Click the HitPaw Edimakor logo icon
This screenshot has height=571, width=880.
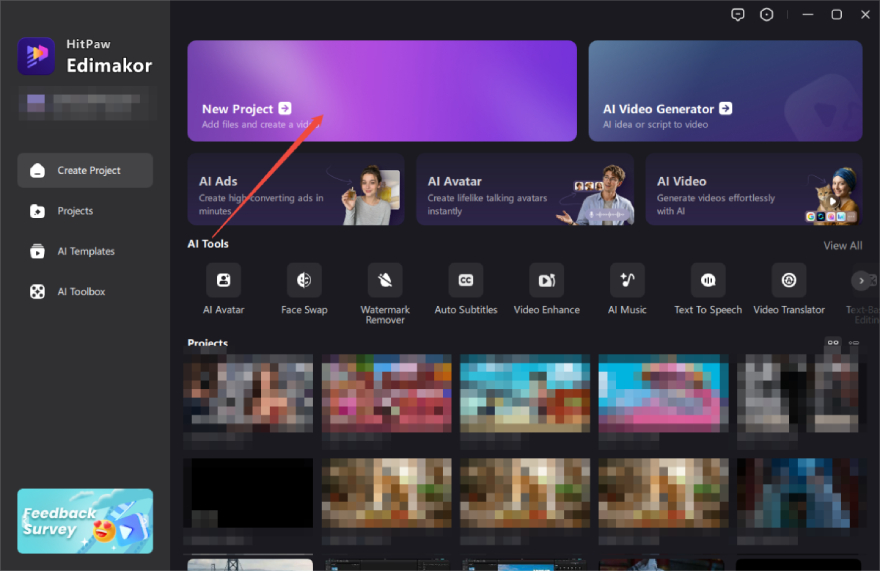36,56
